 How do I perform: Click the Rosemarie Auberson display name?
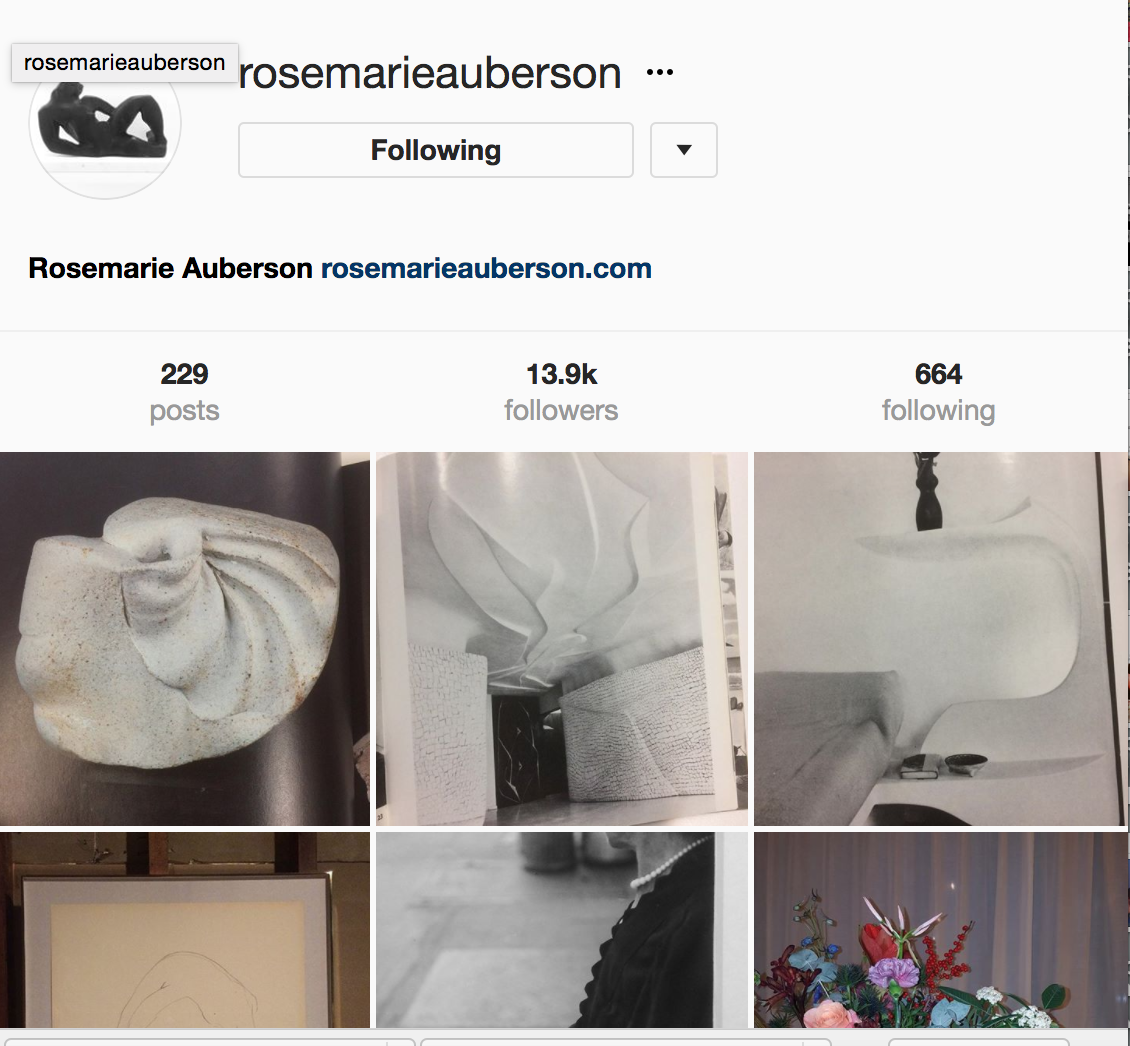(170, 268)
